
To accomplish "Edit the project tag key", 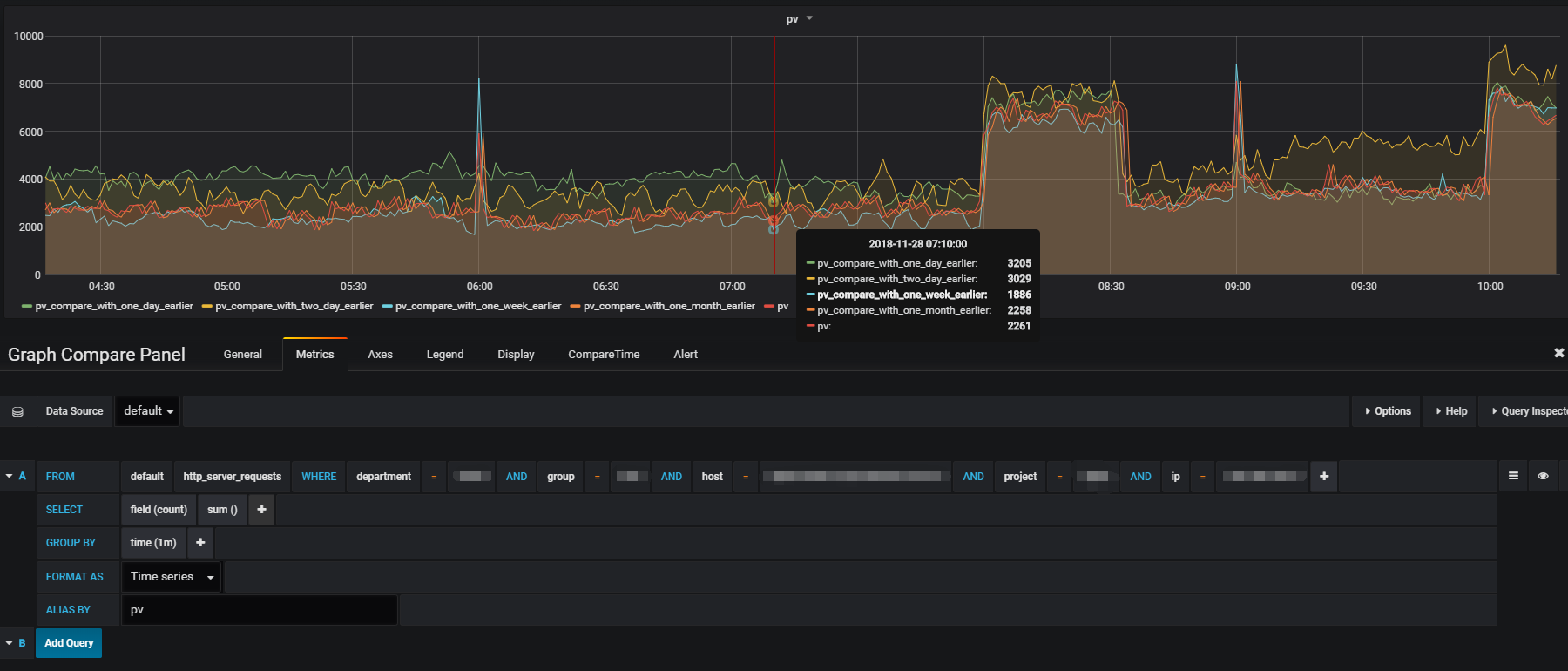I will pos(1020,476).
